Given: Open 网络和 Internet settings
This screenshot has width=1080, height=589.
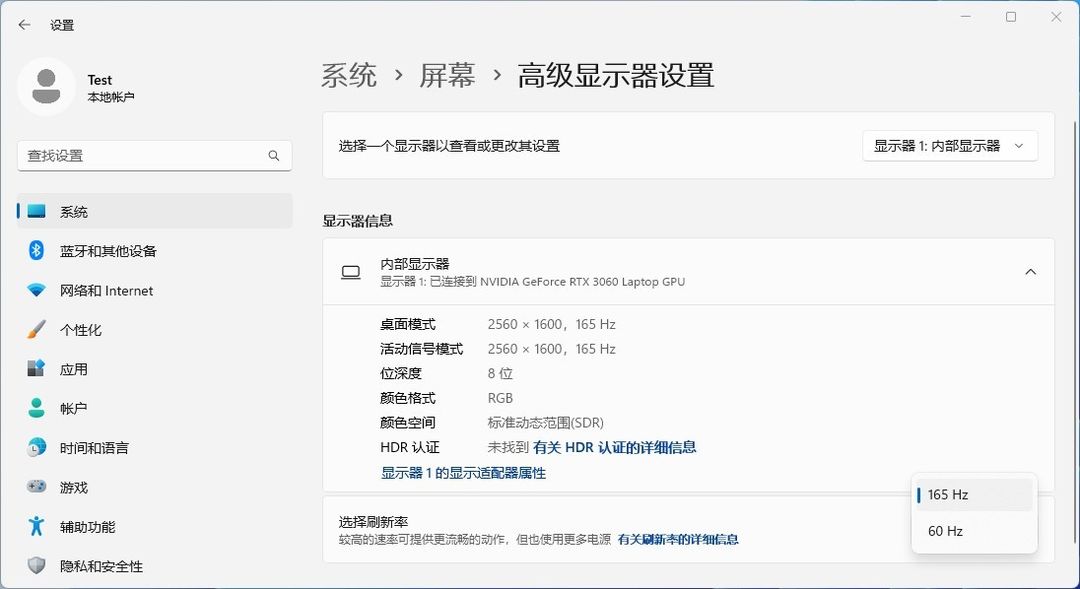Looking at the screenshot, I should point(155,290).
